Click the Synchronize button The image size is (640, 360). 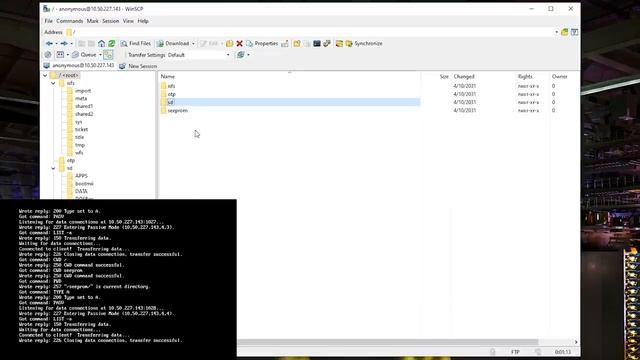364,43
